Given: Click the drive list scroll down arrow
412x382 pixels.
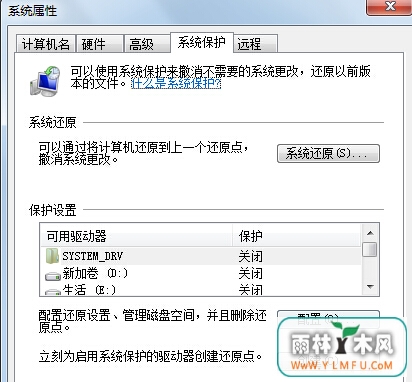Looking at the screenshot, I should pos(370,286).
